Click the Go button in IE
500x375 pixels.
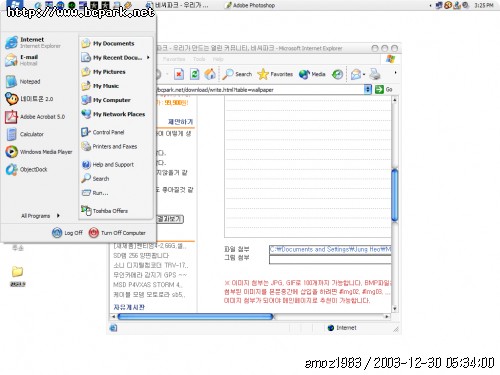coord(384,89)
